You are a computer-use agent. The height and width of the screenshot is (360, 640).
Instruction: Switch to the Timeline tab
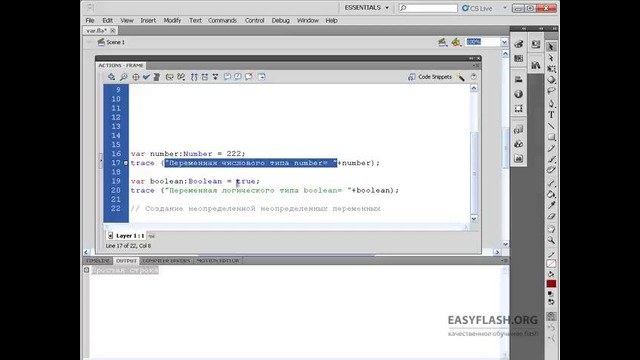[x=98, y=260]
